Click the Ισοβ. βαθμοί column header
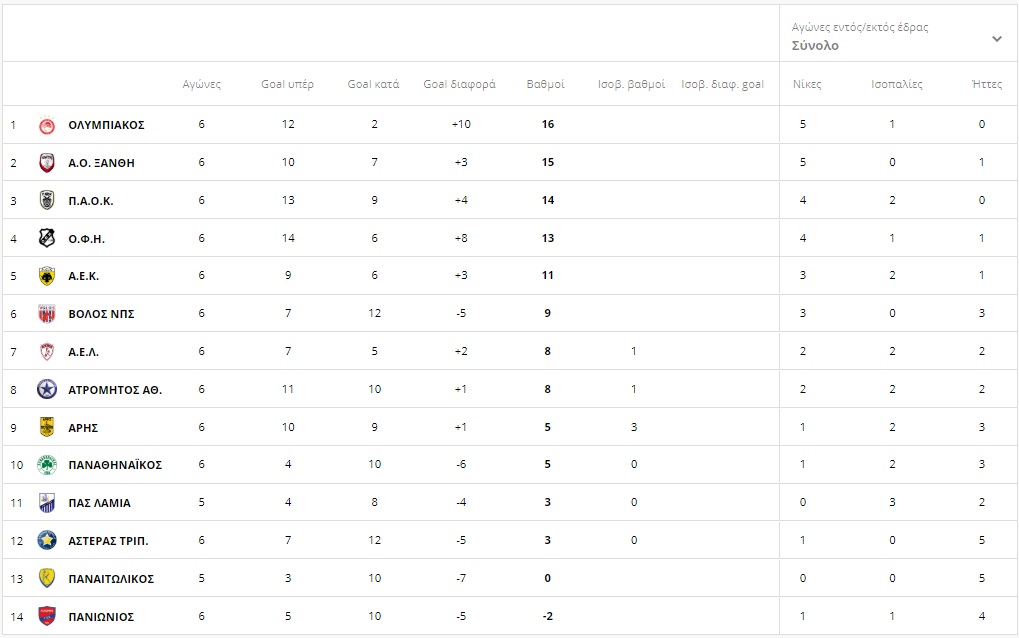 tap(632, 84)
